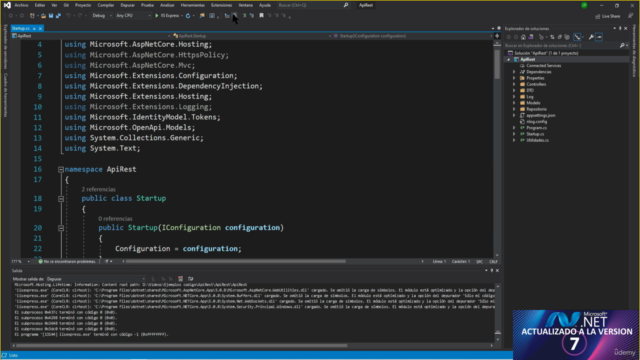Open the ApiRest project navigation dropdown
This screenshot has height=360, width=640.
pyautogui.click(x=91, y=36)
